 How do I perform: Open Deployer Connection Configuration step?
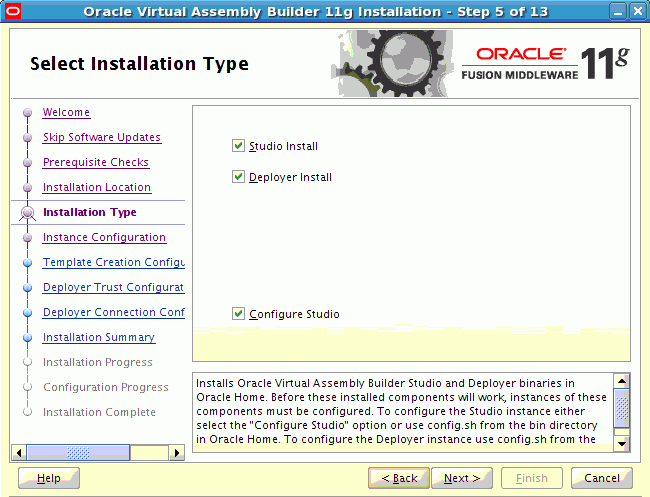coord(114,312)
